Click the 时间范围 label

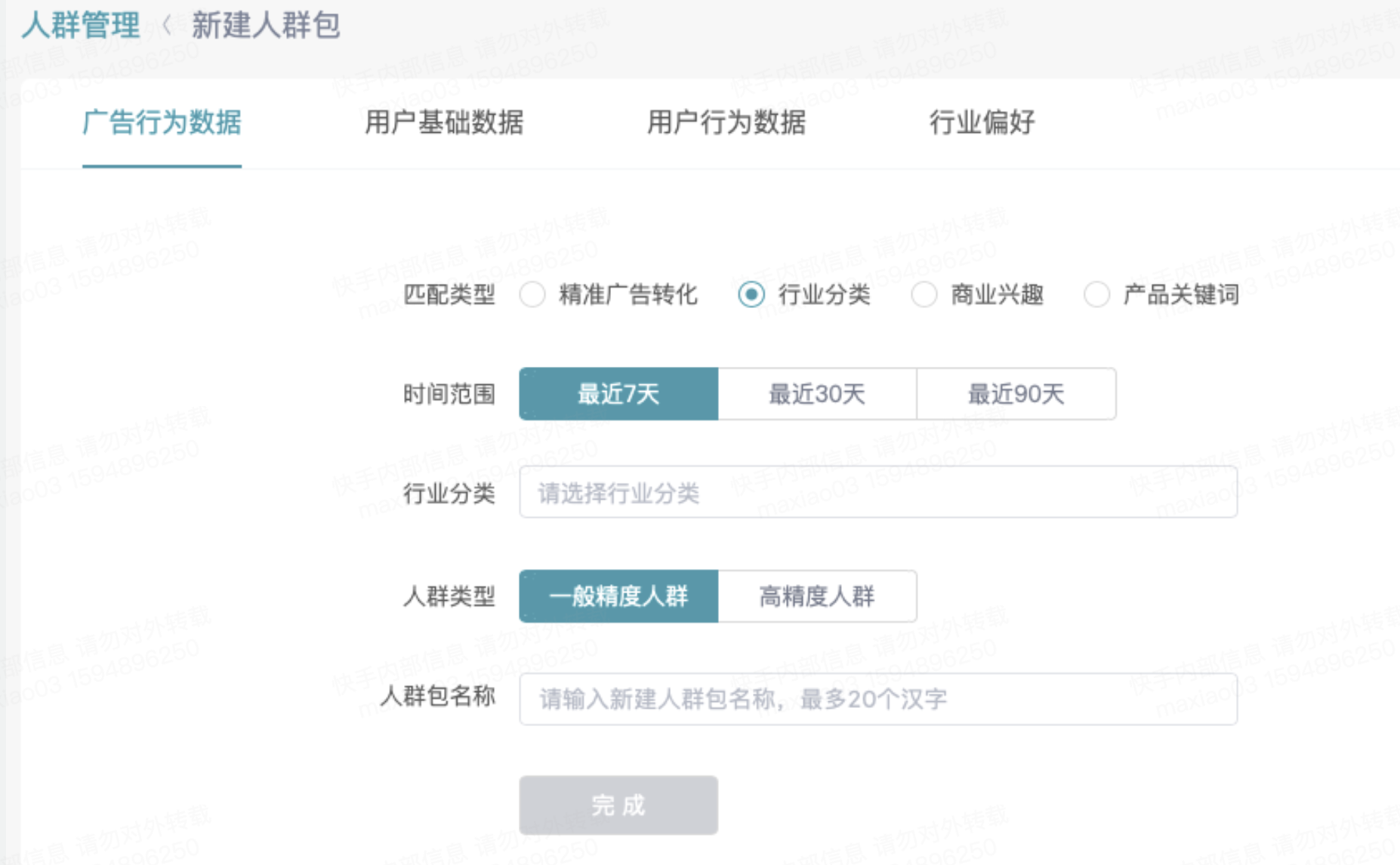click(x=449, y=394)
